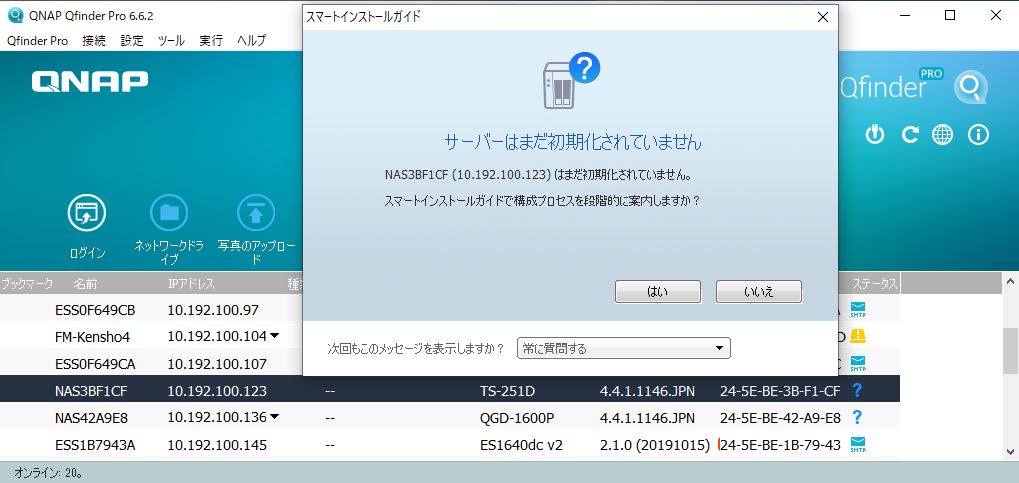The width and height of the screenshot is (1019, 483).
Task: Expand the 'show this message' dropdown
Action: (623, 348)
